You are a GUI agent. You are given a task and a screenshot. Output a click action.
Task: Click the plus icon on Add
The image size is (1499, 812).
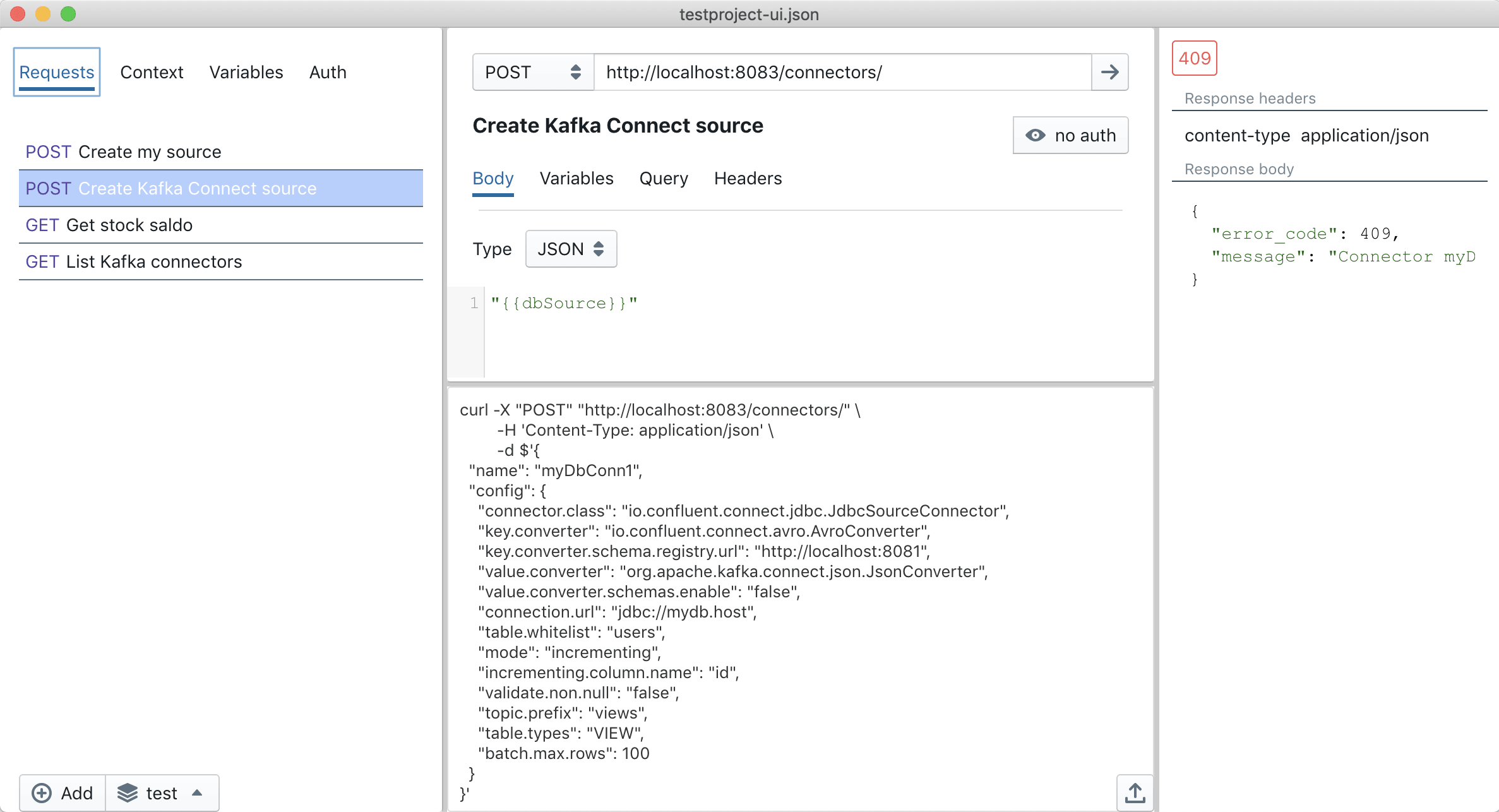tap(42, 793)
